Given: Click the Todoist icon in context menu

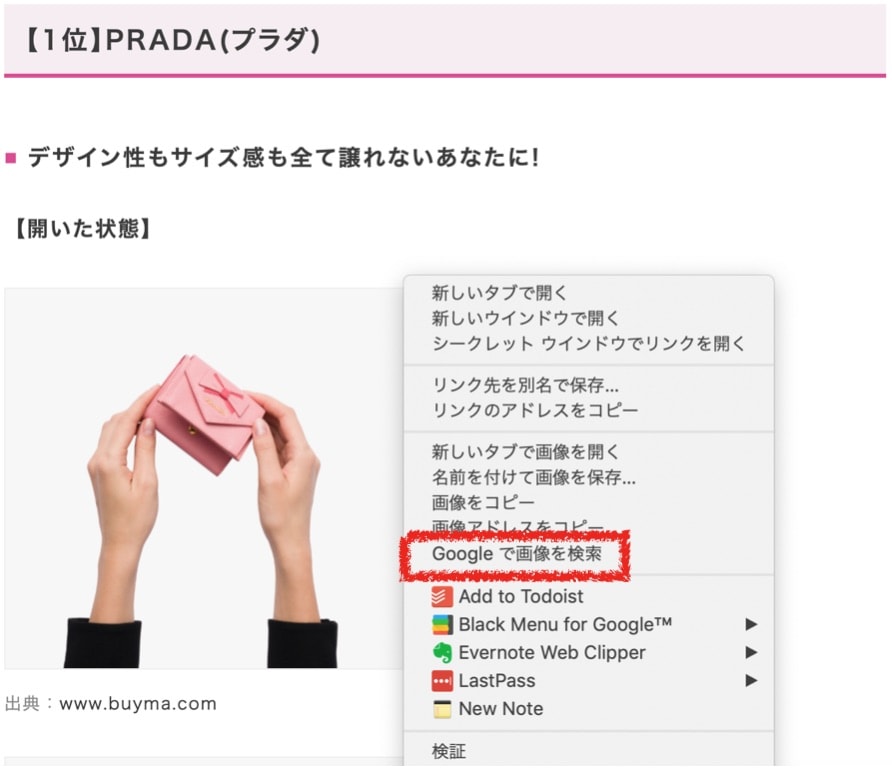Looking at the screenshot, I should (x=442, y=597).
